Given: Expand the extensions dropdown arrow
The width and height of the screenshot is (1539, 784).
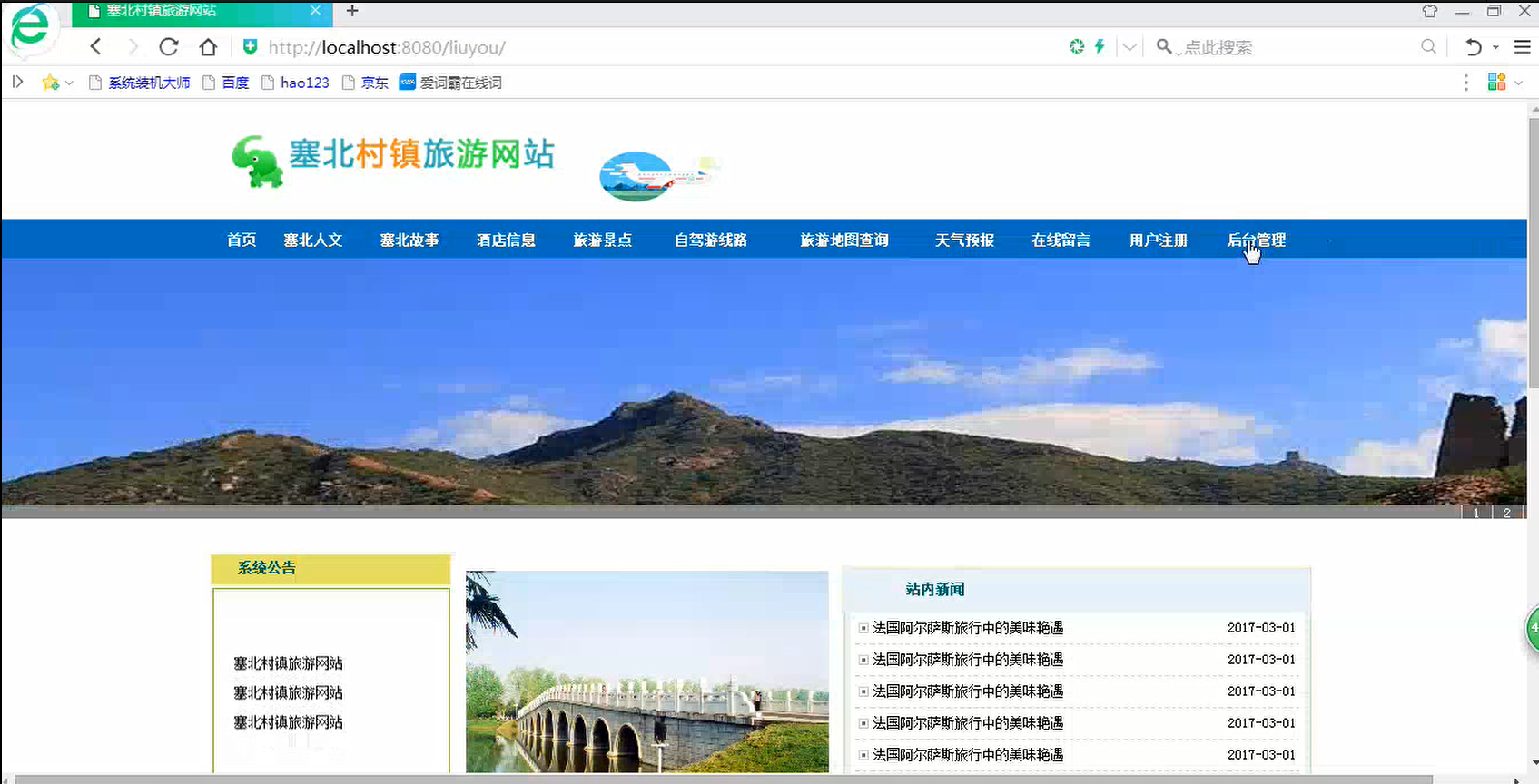Looking at the screenshot, I should click(1518, 83).
